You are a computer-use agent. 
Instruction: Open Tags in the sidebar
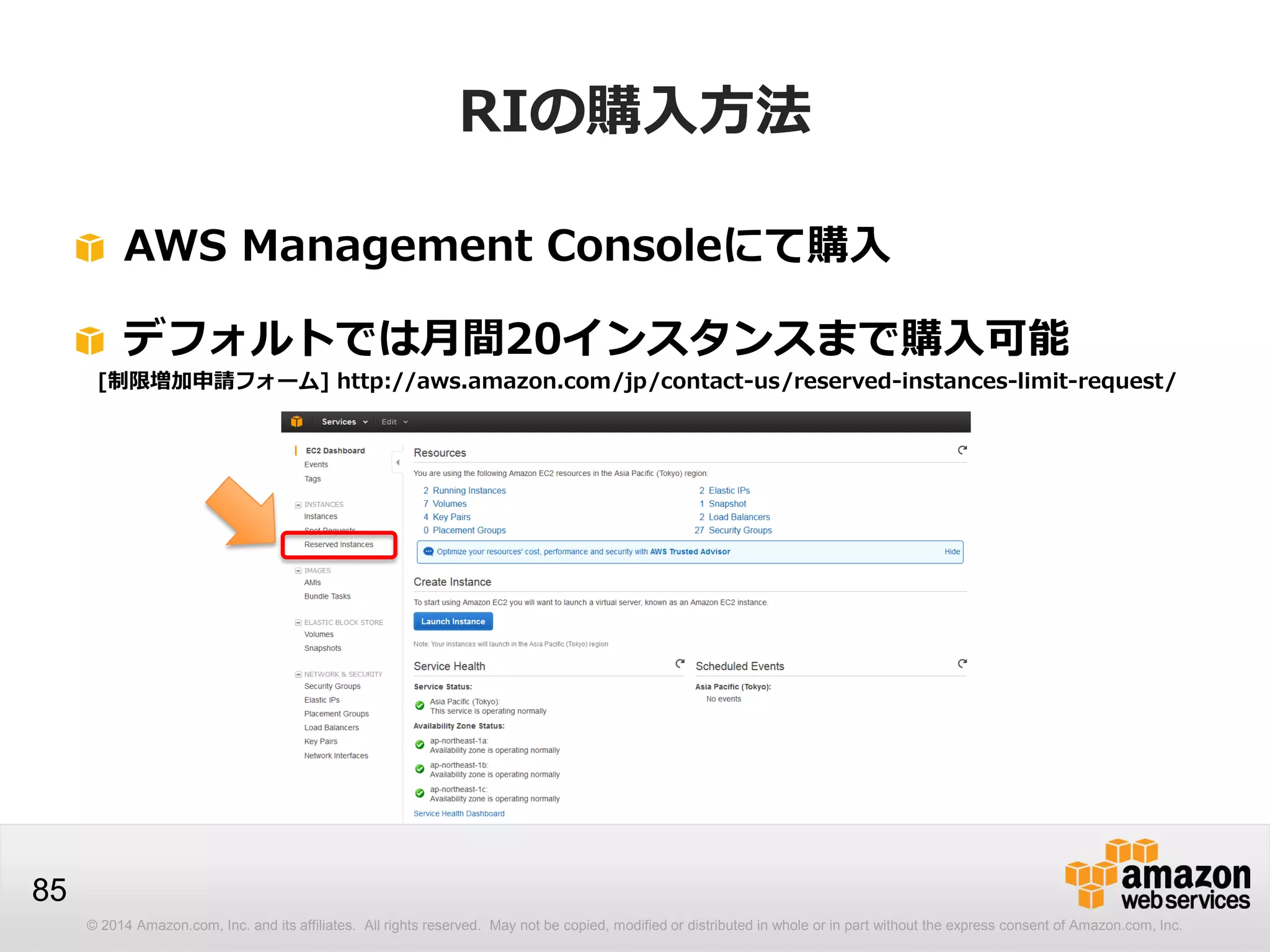(x=313, y=479)
